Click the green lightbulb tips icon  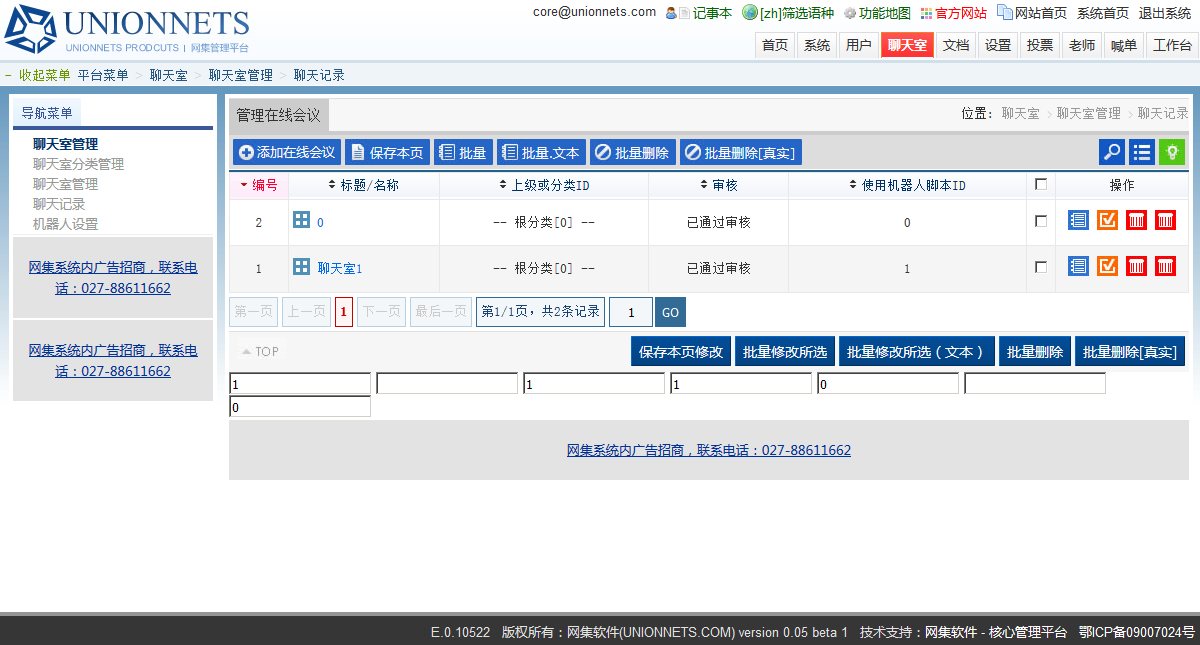[1171, 152]
